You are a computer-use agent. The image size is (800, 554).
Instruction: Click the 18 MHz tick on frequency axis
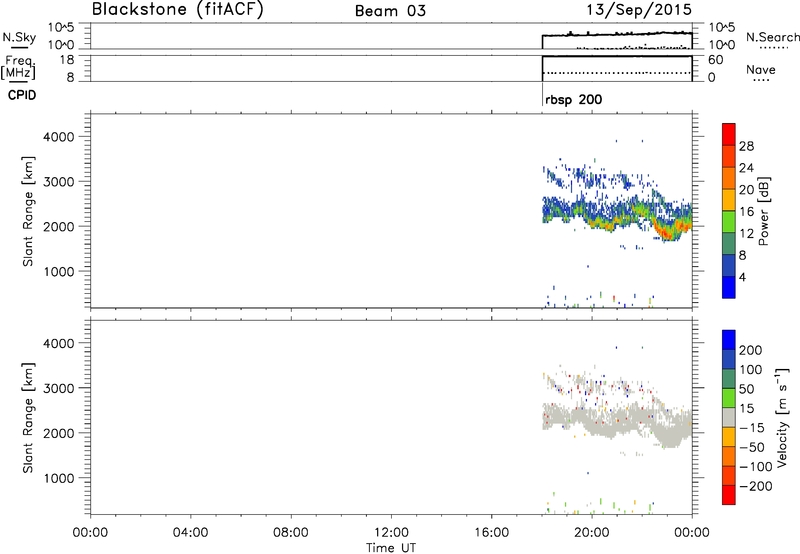tap(67, 60)
